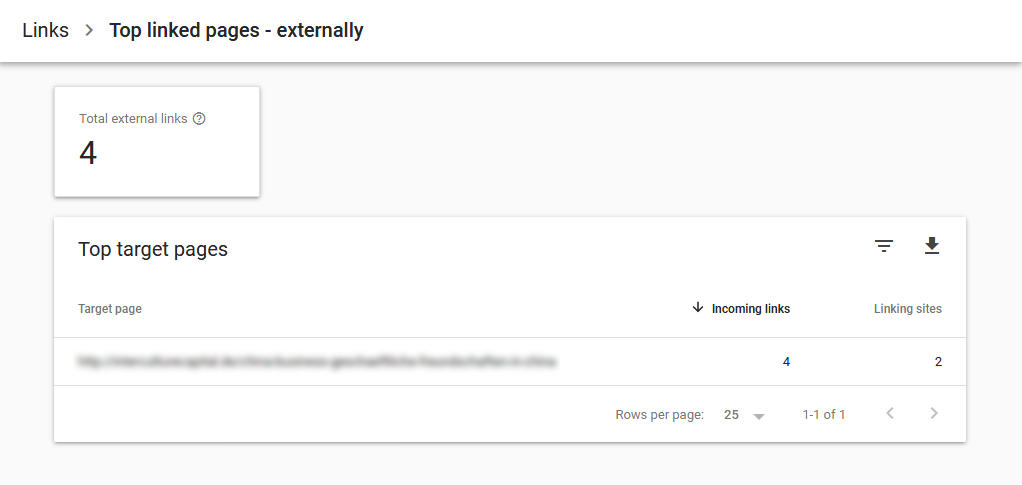
Task: Click the incoming links count 4 in row
Action: tap(786, 362)
